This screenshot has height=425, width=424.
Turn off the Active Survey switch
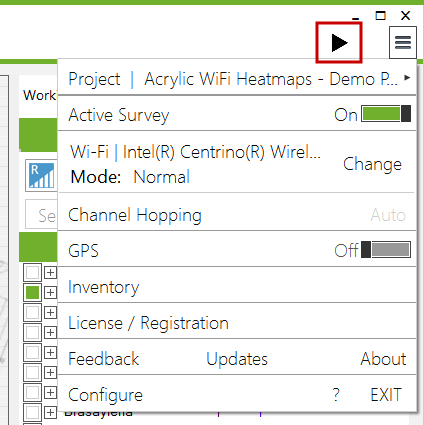pos(386,114)
